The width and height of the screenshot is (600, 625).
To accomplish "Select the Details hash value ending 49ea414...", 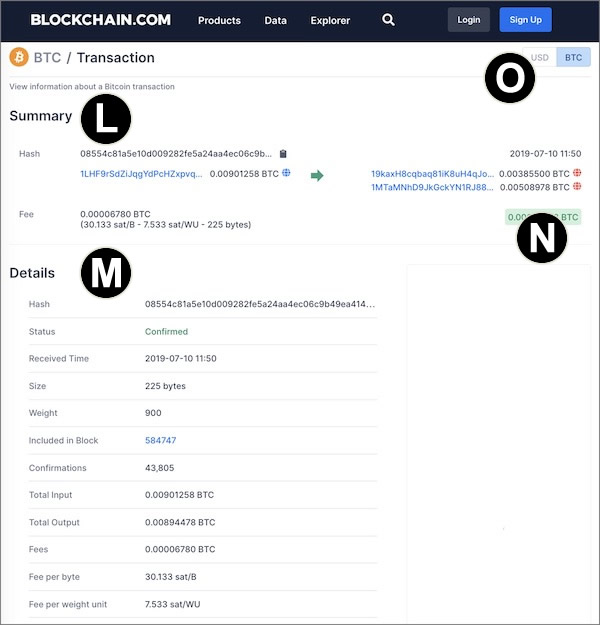I will [x=260, y=304].
